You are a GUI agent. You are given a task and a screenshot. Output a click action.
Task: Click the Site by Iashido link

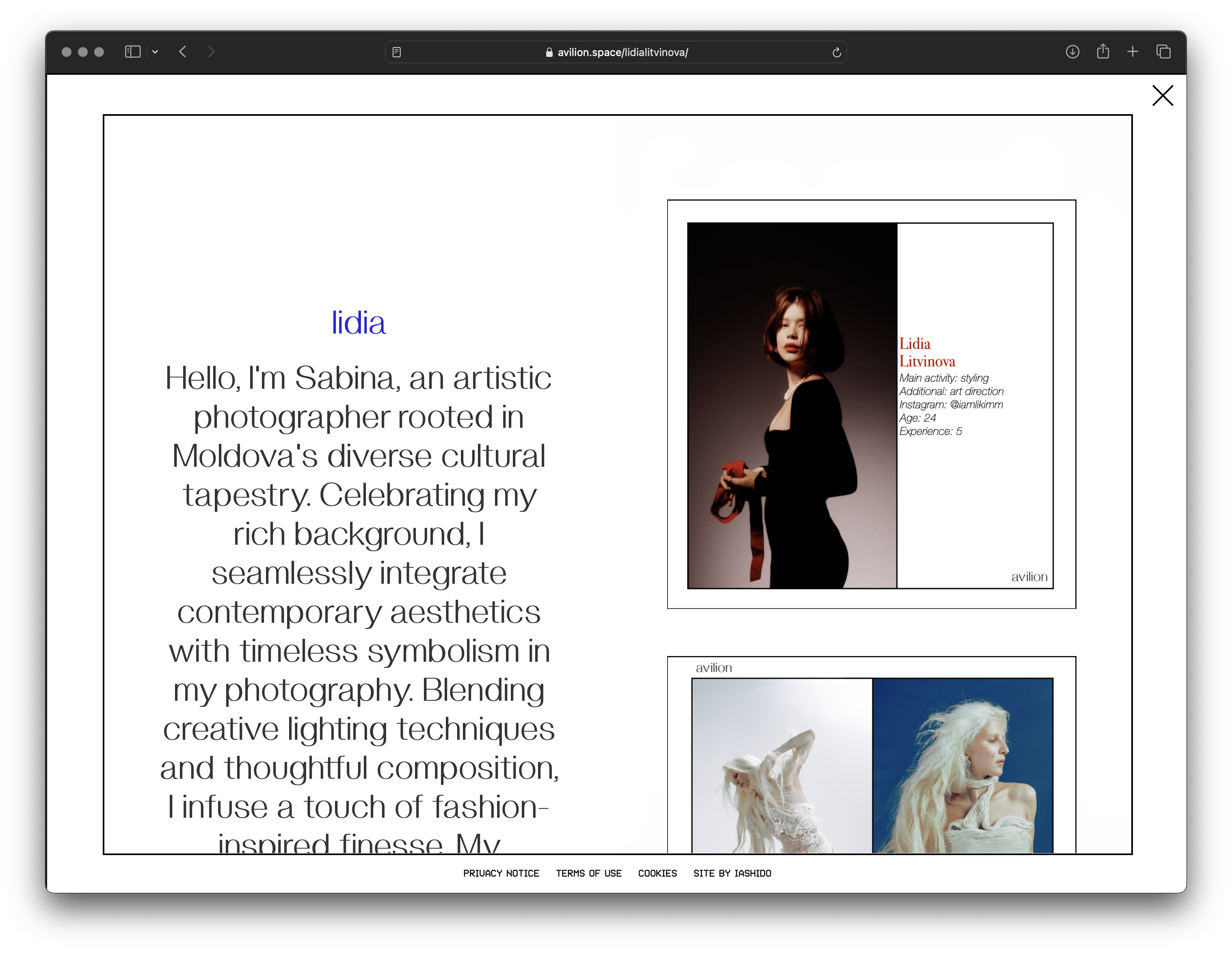point(732,873)
